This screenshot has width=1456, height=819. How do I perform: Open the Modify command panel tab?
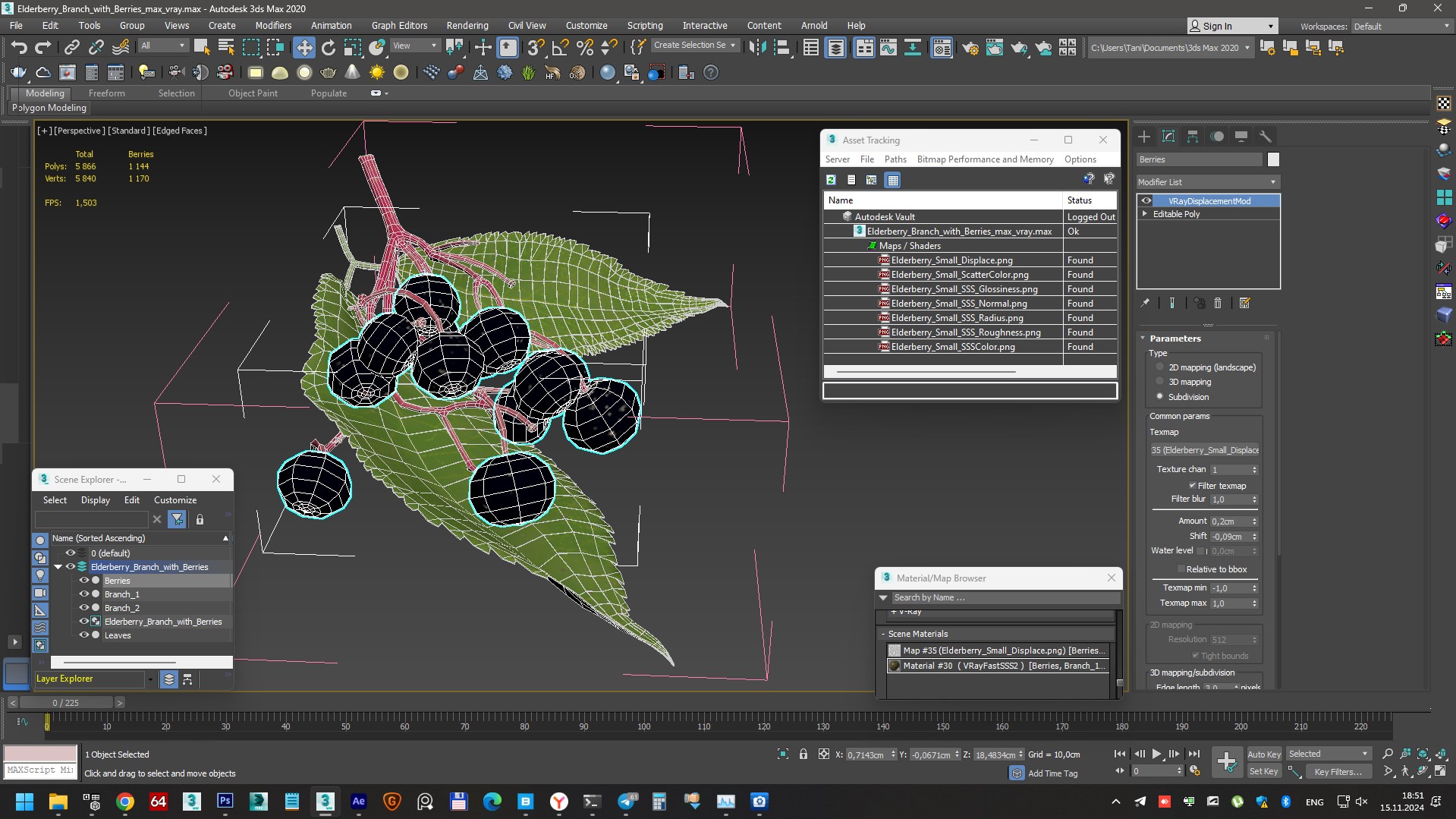1168,137
